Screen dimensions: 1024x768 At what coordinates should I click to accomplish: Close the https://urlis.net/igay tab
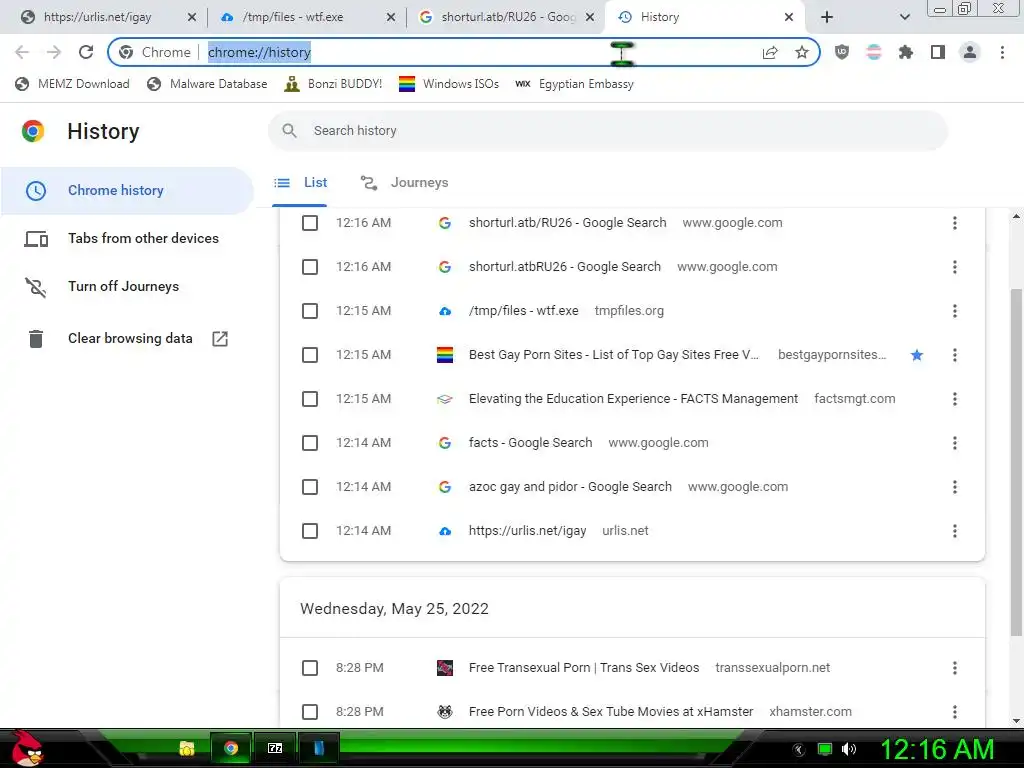[191, 17]
